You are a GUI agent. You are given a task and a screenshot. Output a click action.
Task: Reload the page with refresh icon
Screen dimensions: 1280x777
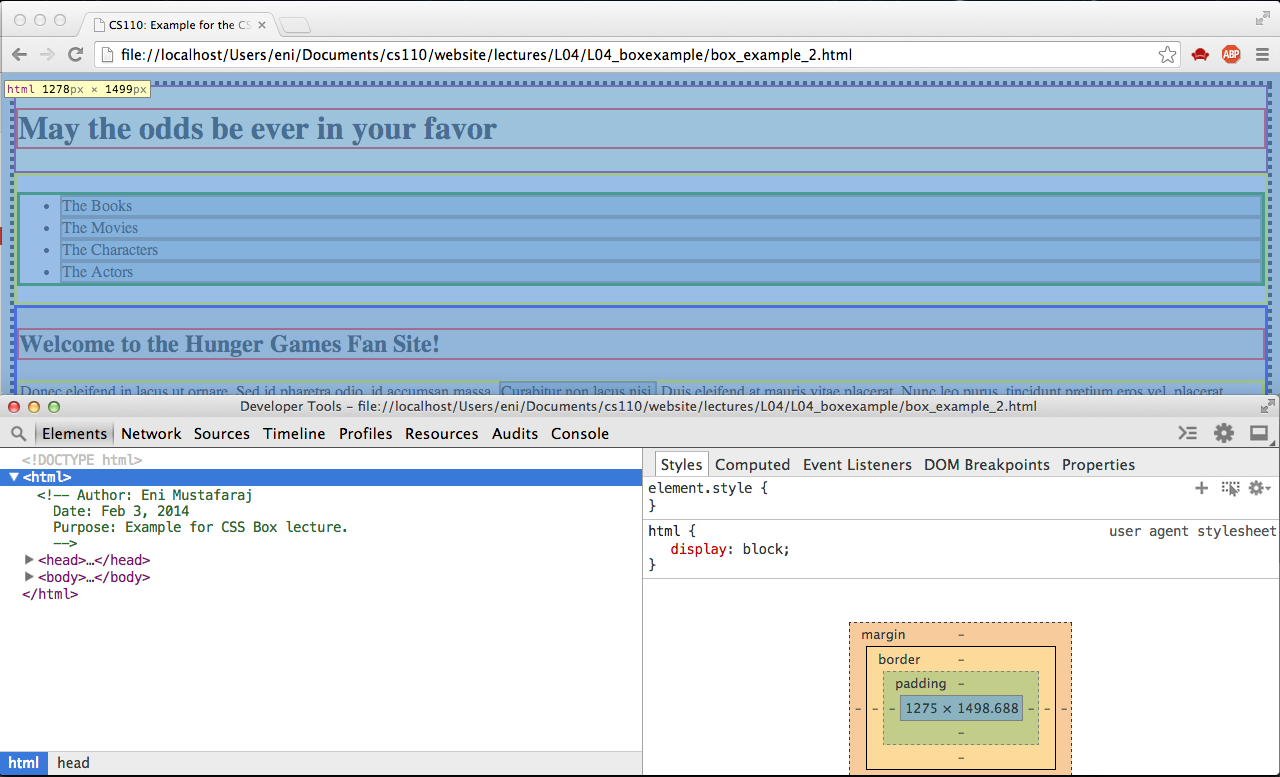click(75, 55)
